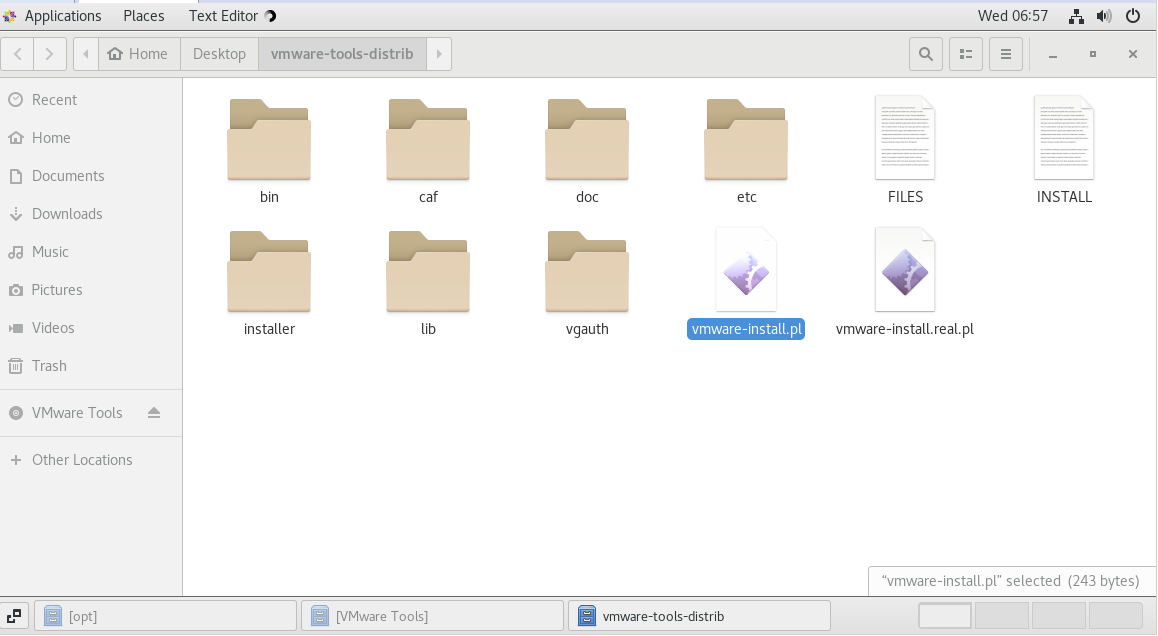Click the "INSTALL" file name label
The image size is (1158, 636).
[1063, 197]
